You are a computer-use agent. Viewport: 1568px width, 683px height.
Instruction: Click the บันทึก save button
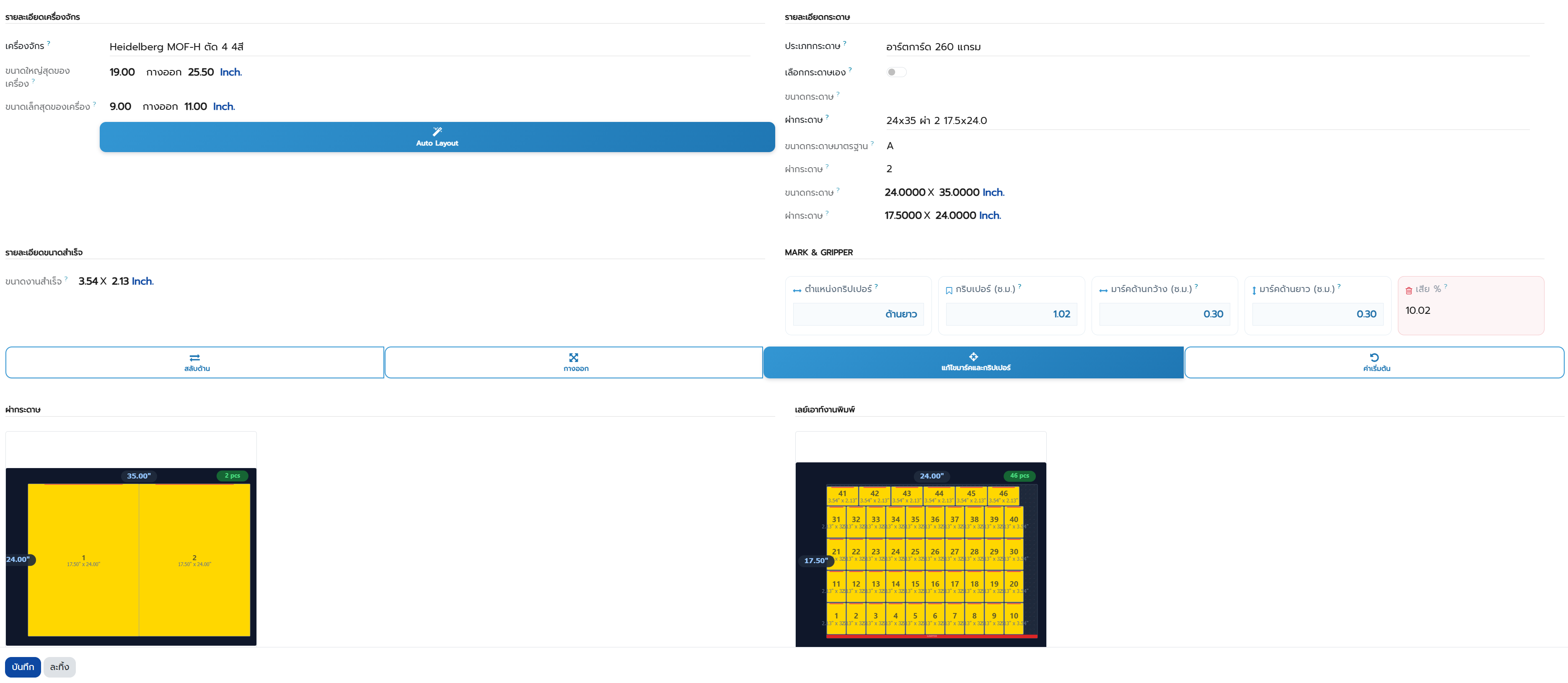pos(23,667)
